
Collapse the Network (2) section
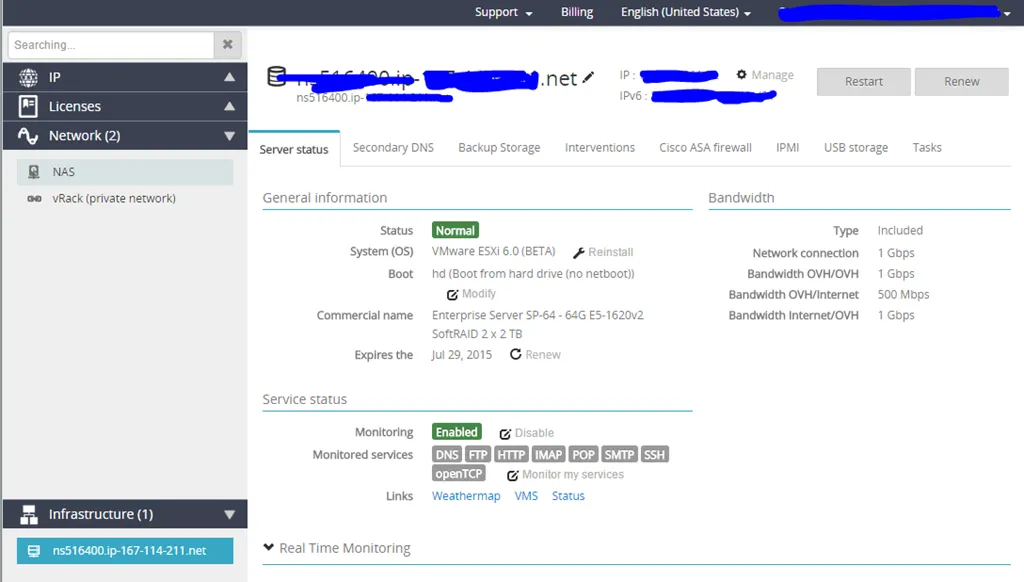[x=229, y=136]
